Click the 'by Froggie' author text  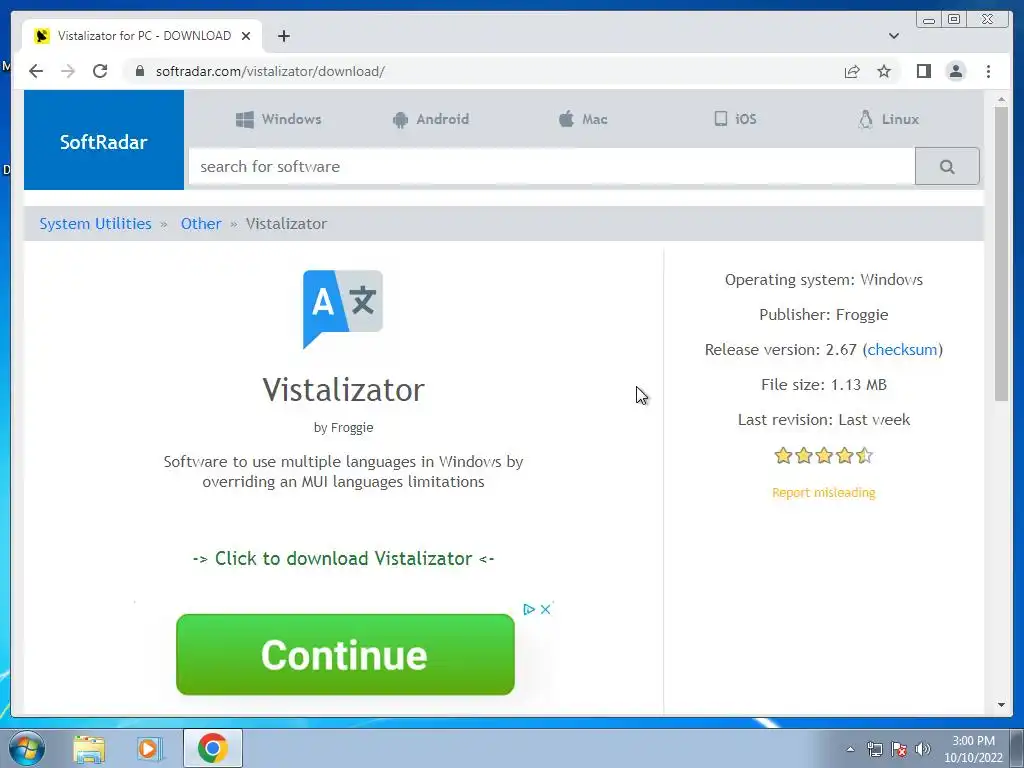click(x=344, y=428)
